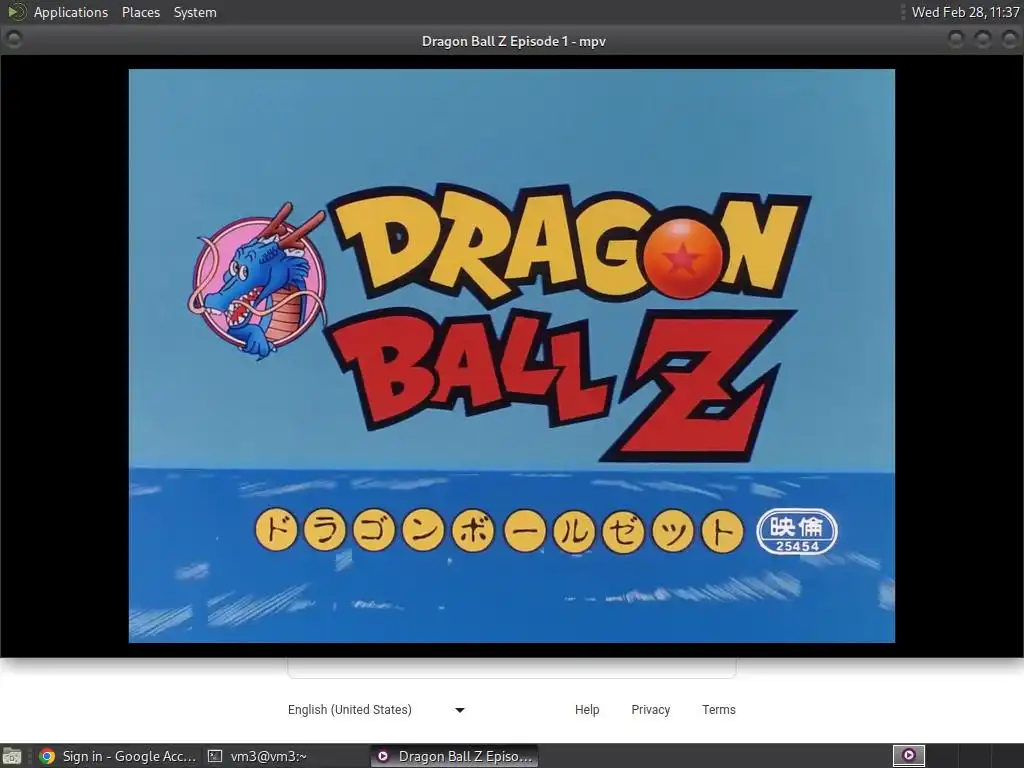The image size is (1024, 768).
Task: Expand the English (United States) language dropdown
Action: (376, 710)
